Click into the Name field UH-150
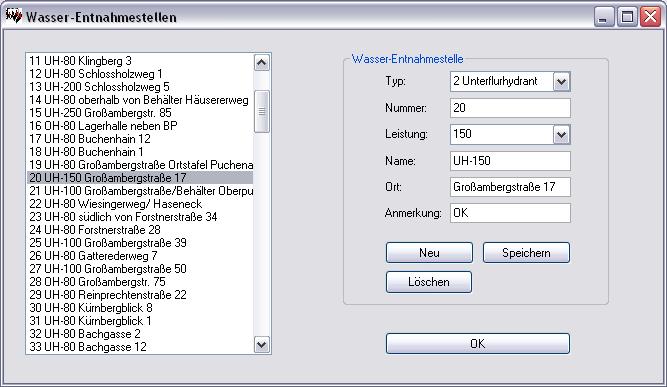Screen dimensions: 667x387 click(x=510, y=161)
